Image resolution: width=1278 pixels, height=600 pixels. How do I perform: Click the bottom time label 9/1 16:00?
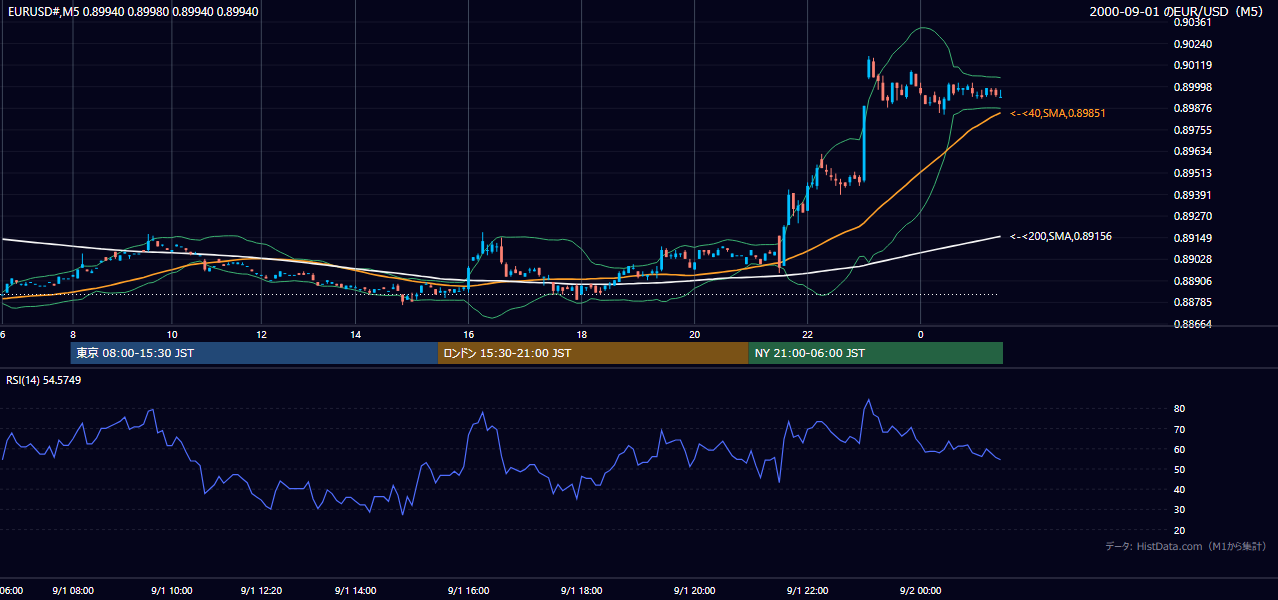click(468, 591)
